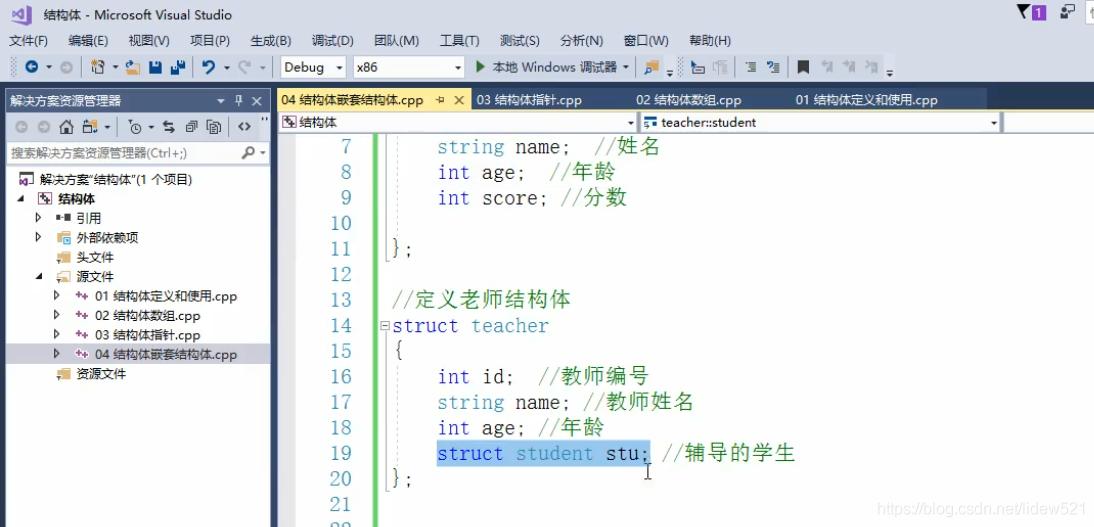The height and width of the screenshot is (527, 1094).
Task: Click the New Project toolbar icon
Action: tap(98, 67)
